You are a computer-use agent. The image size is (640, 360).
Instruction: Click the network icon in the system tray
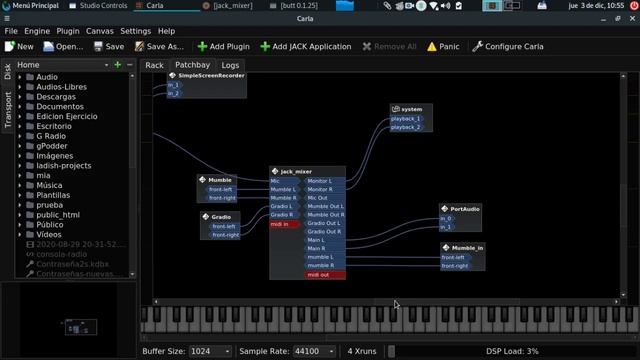tap(434, 6)
